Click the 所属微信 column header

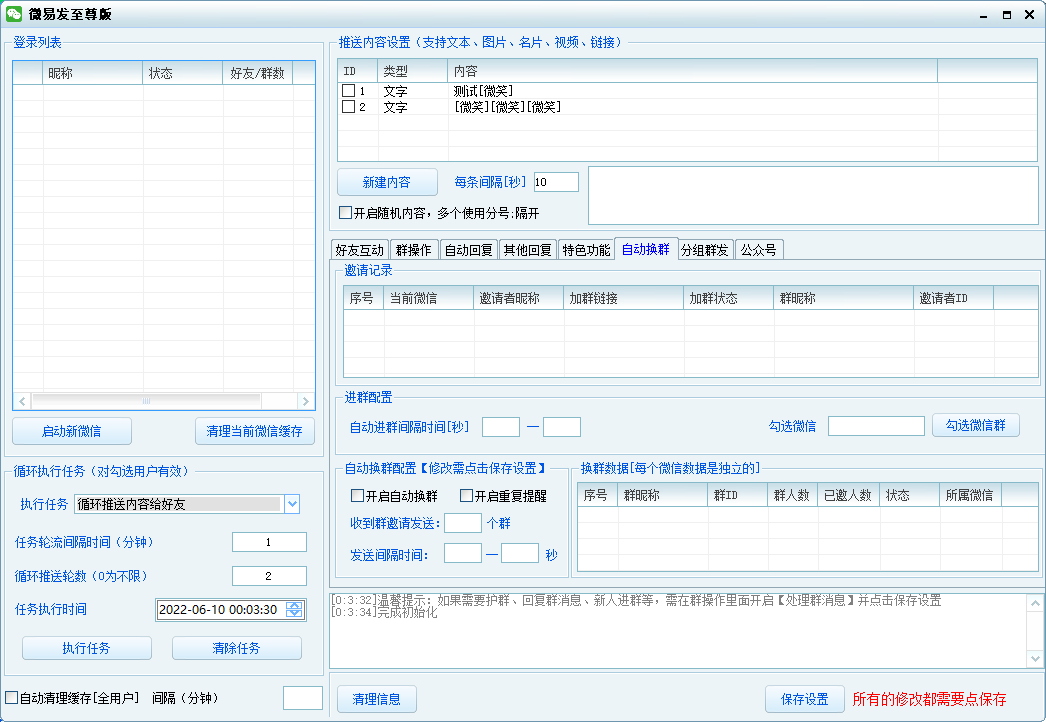tap(971, 495)
